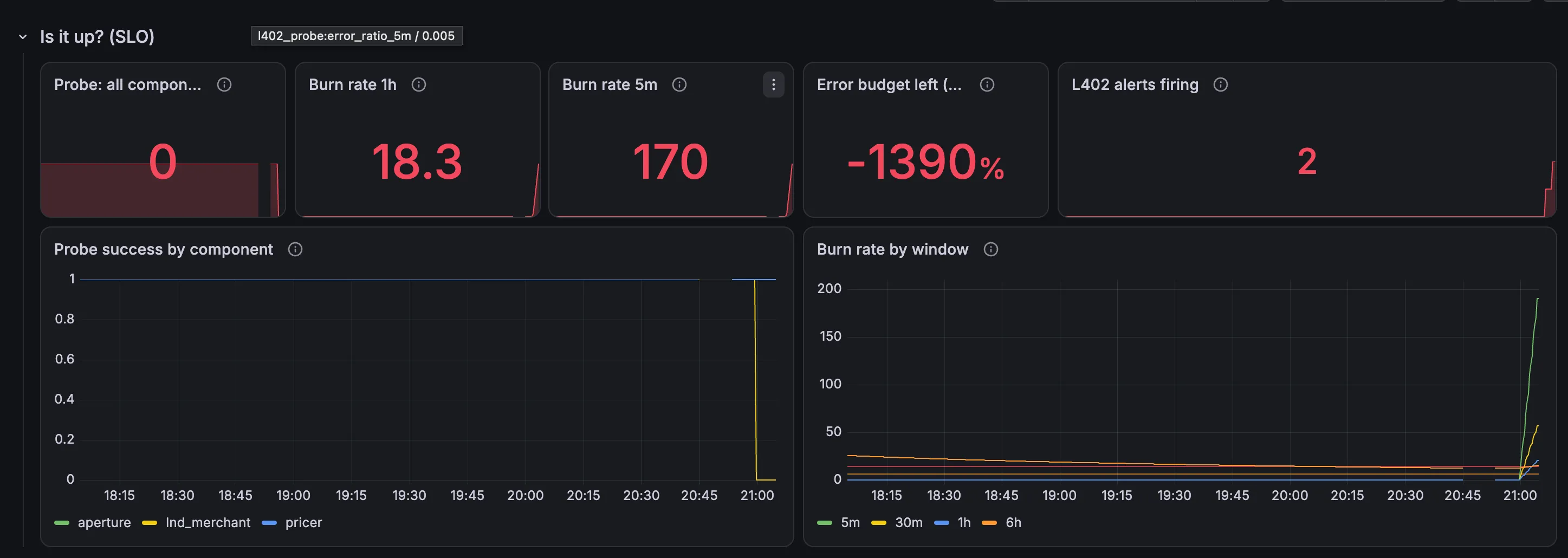Open info icon on Probe: all components panel
This screenshot has width=1568, height=558.
coord(224,85)
